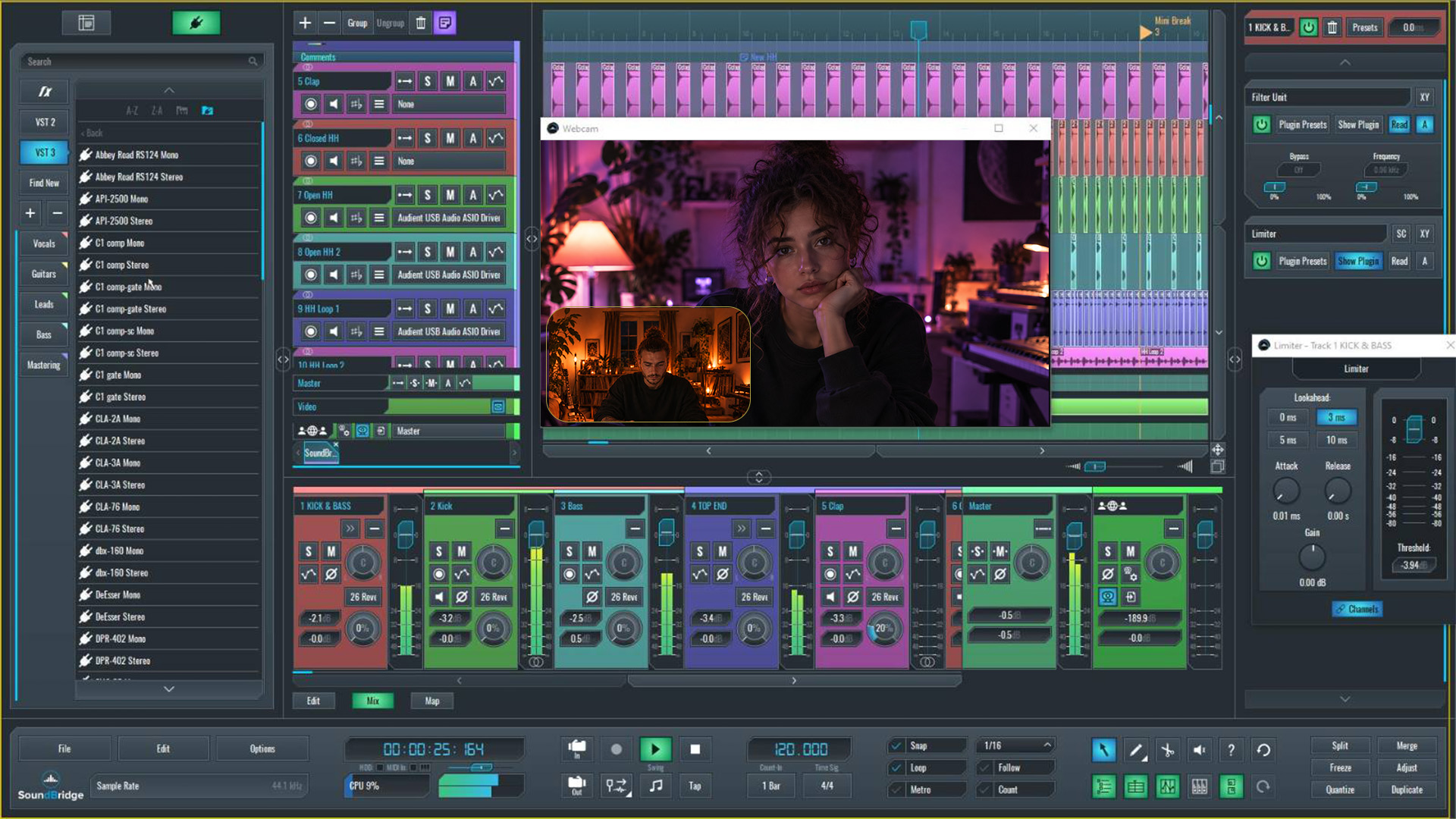
Task: Add a new track with plus icon
Action: pyautogui.click(x=305, y=23)
